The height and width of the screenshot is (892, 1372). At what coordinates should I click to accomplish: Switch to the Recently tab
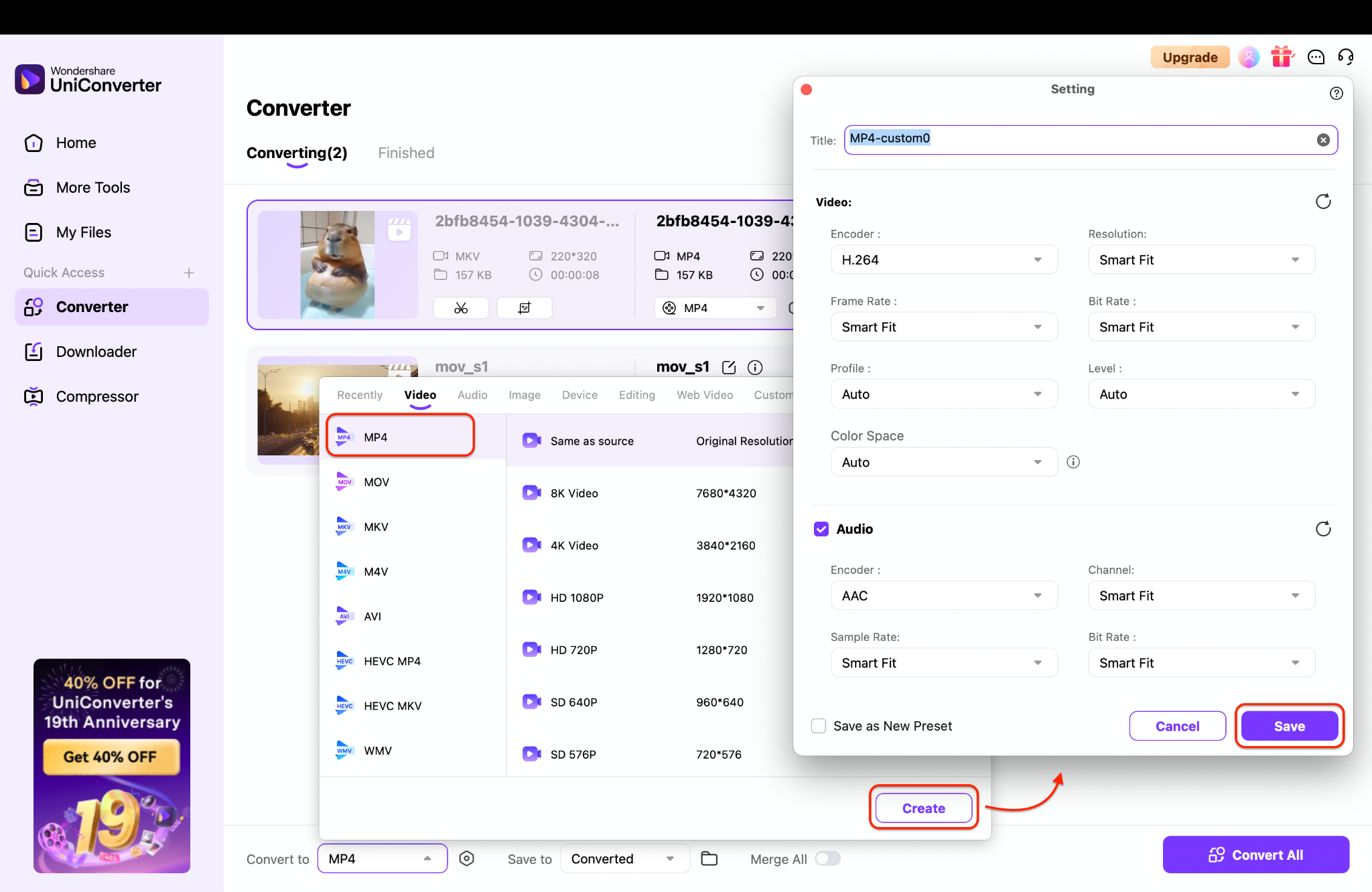(x=360, y=395)
